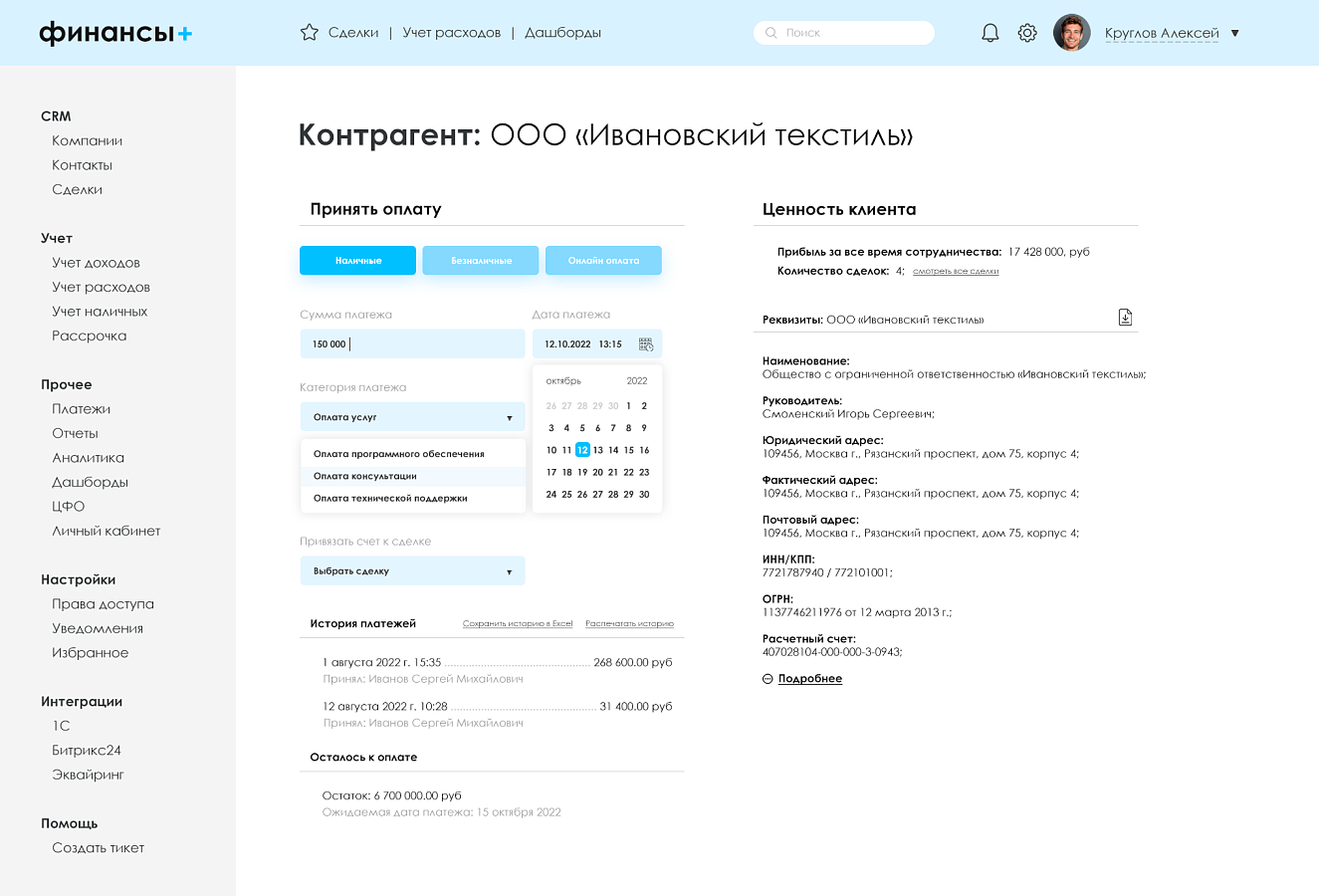Open Контакты in the sidebar
1319x896 pixels.
coord(83,165)
